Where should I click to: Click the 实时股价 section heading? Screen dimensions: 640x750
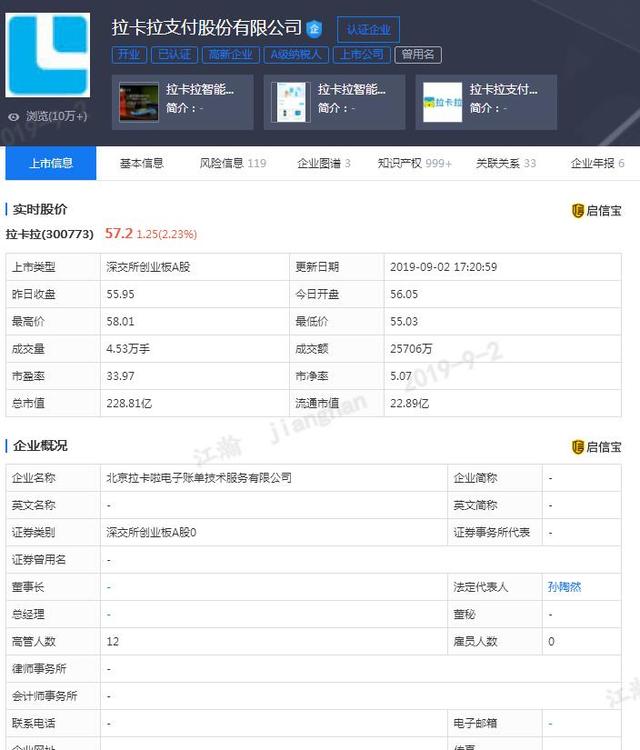pyautogui.click(x=40, y=210)
